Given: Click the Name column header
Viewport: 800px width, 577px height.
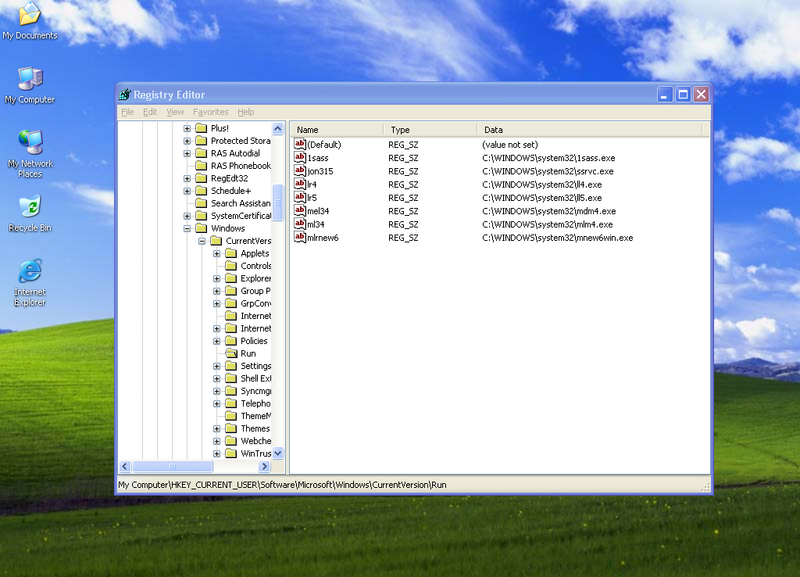Looking at the screenshot, I should pyautogui.click(x=336, y=130).
